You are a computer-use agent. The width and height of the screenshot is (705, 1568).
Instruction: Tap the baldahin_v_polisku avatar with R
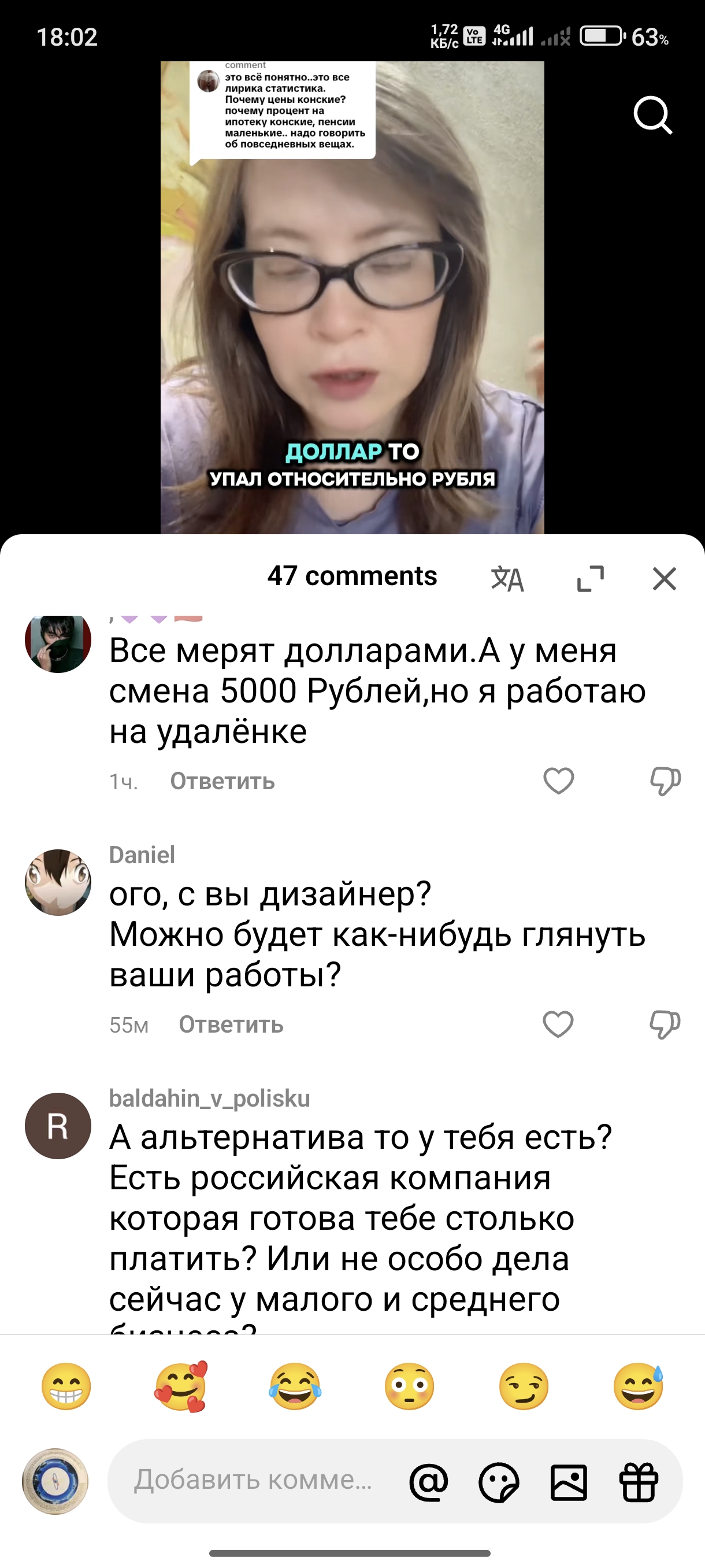tap(58, 1126)
